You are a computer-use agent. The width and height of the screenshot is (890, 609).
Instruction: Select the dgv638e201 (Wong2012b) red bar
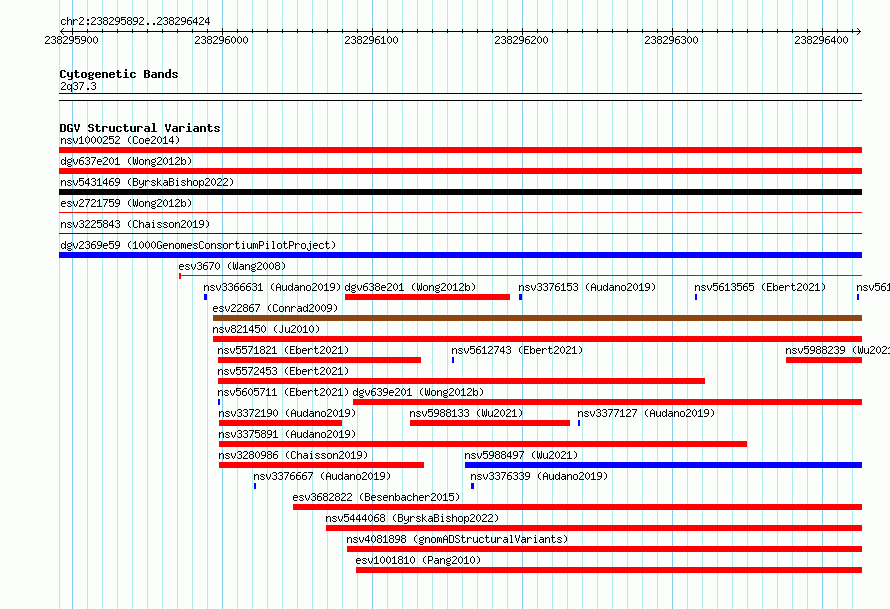point(427,297)
